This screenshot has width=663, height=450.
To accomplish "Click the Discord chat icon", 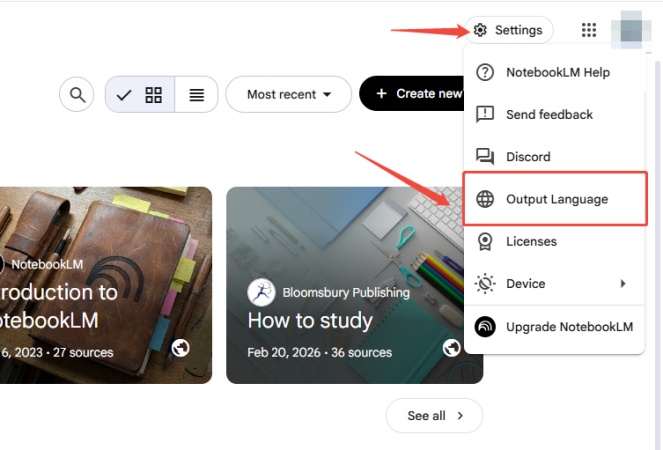I will (485, 157).
